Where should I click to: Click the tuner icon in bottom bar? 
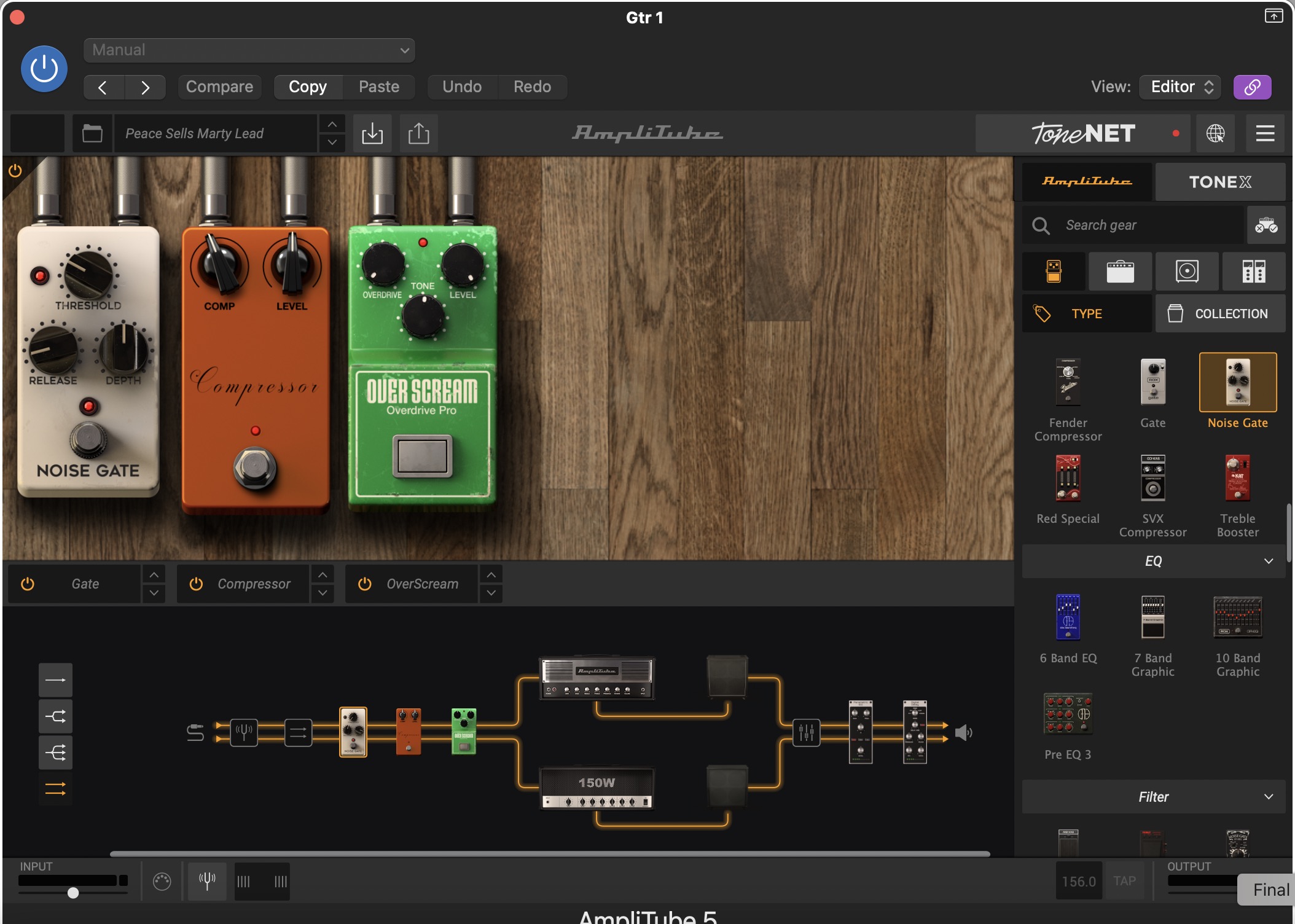pyautogui.click(x=207, y=881)
